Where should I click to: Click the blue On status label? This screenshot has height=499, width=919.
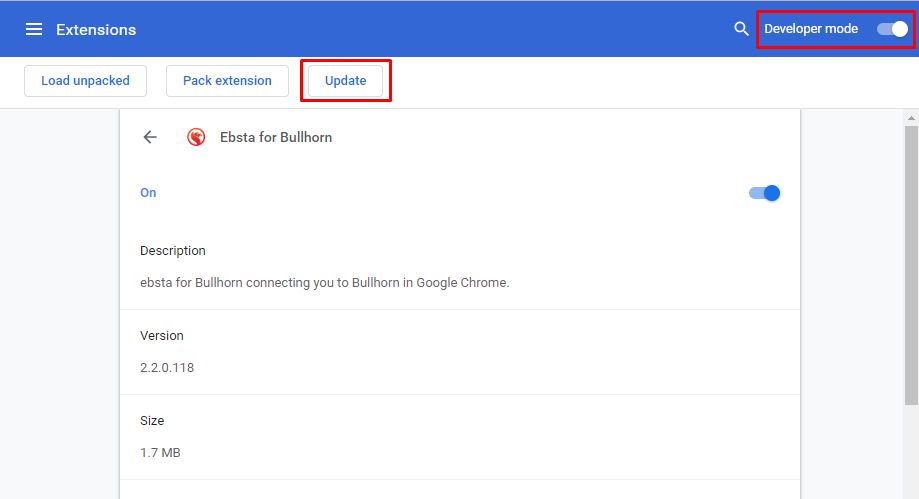148,193
